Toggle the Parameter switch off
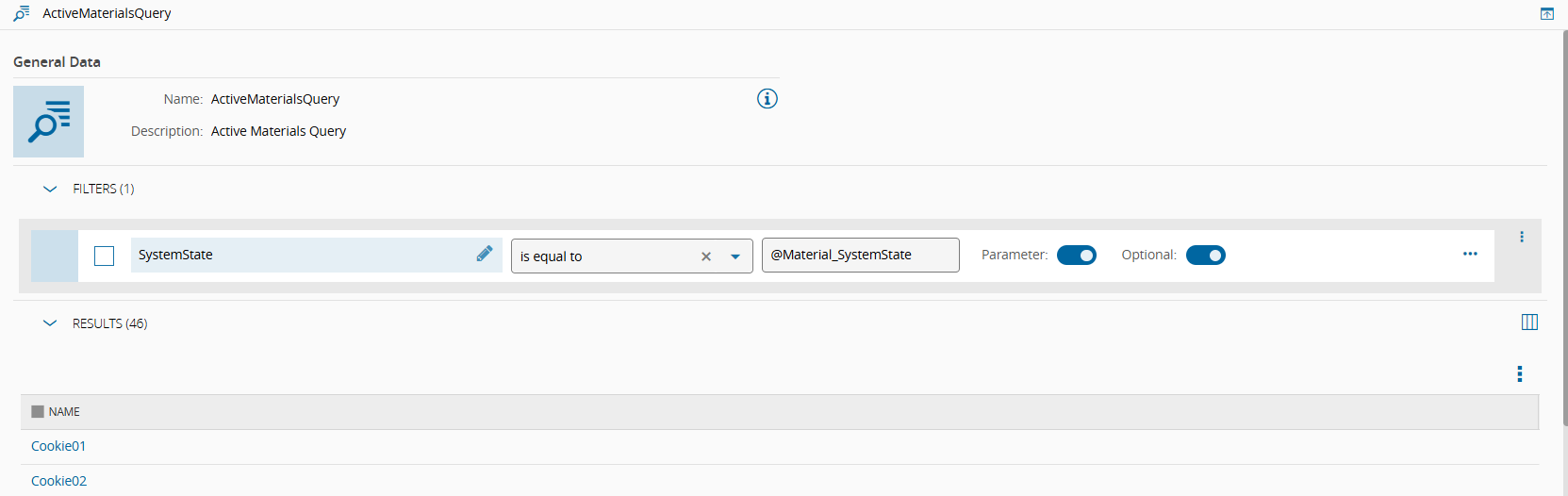The image size is (1568, 496). click(x=1077, y=256)
